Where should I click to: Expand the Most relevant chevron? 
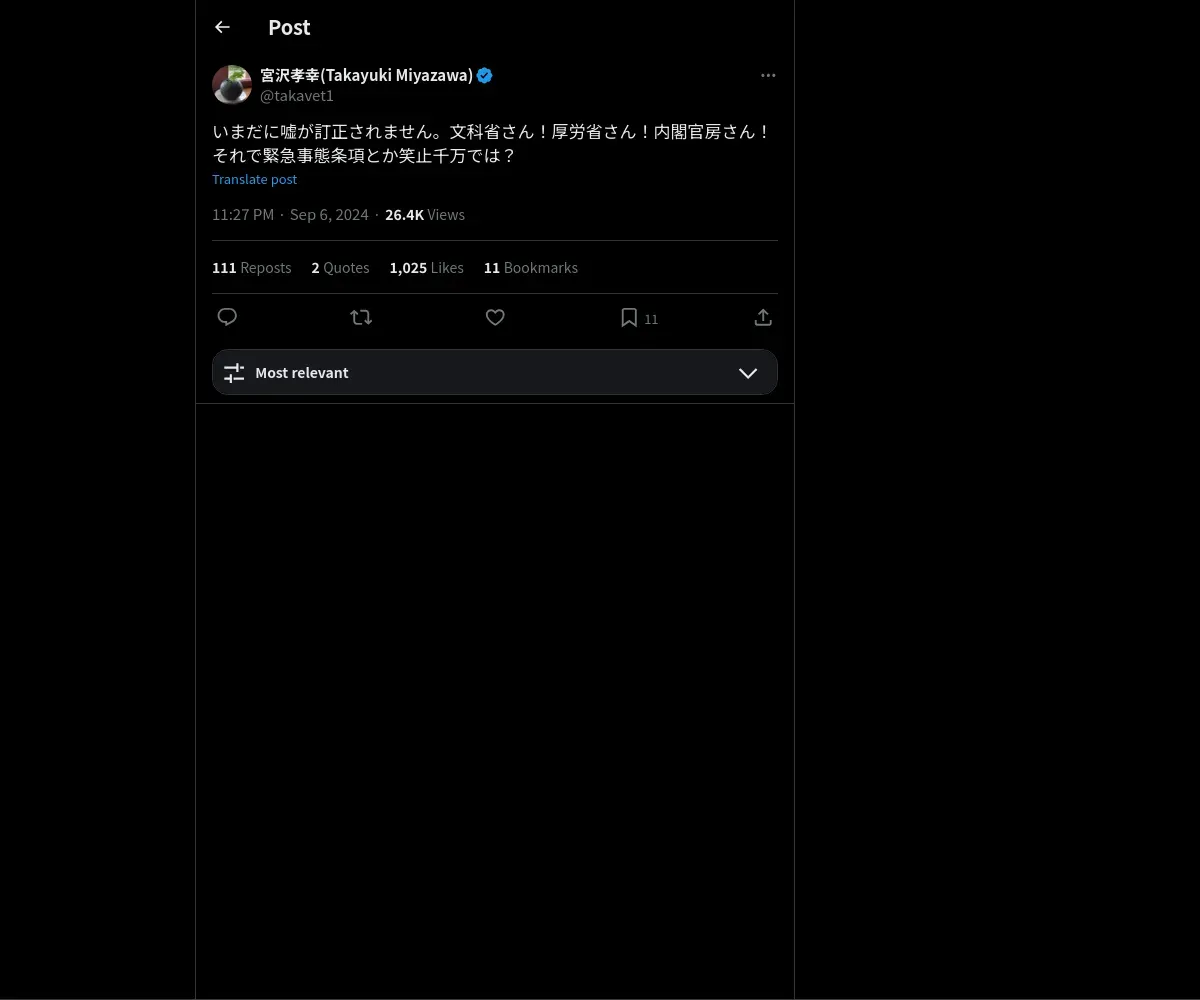[748, 373]
